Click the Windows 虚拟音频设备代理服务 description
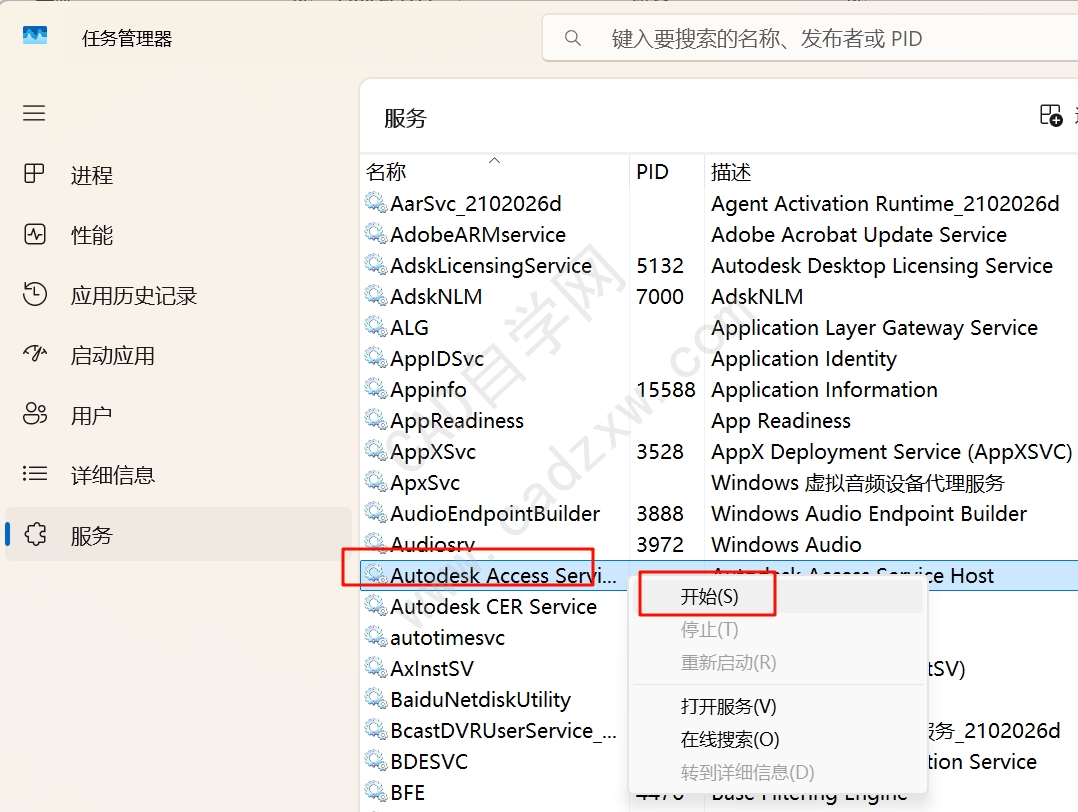This screenshot has width=1078, height=812. click(858, 483)
